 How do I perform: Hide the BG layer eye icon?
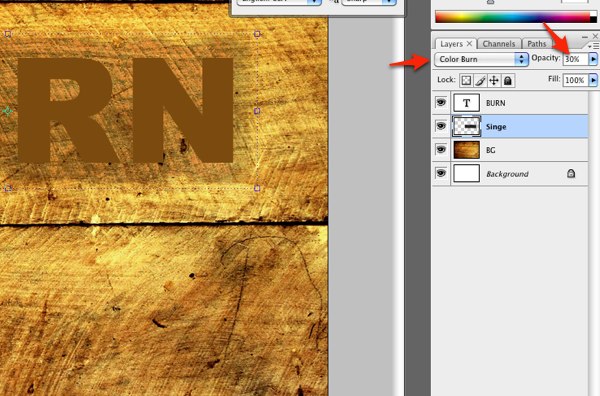(x=441, y=149)
